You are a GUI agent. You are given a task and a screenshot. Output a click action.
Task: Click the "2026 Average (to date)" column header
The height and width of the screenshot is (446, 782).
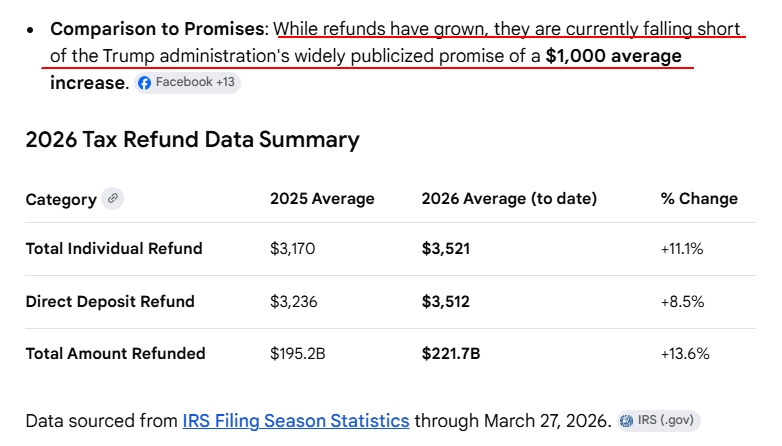(x=509, y=199)
